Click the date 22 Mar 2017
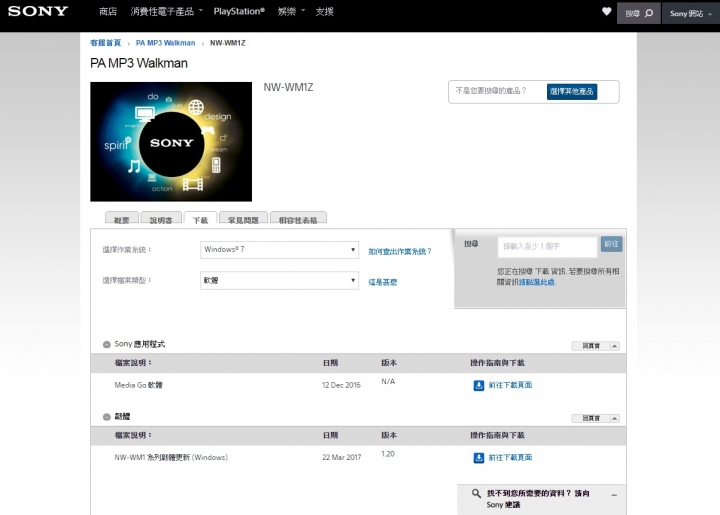The height and width of the screenshot is (515, 720). pos(342,458)
